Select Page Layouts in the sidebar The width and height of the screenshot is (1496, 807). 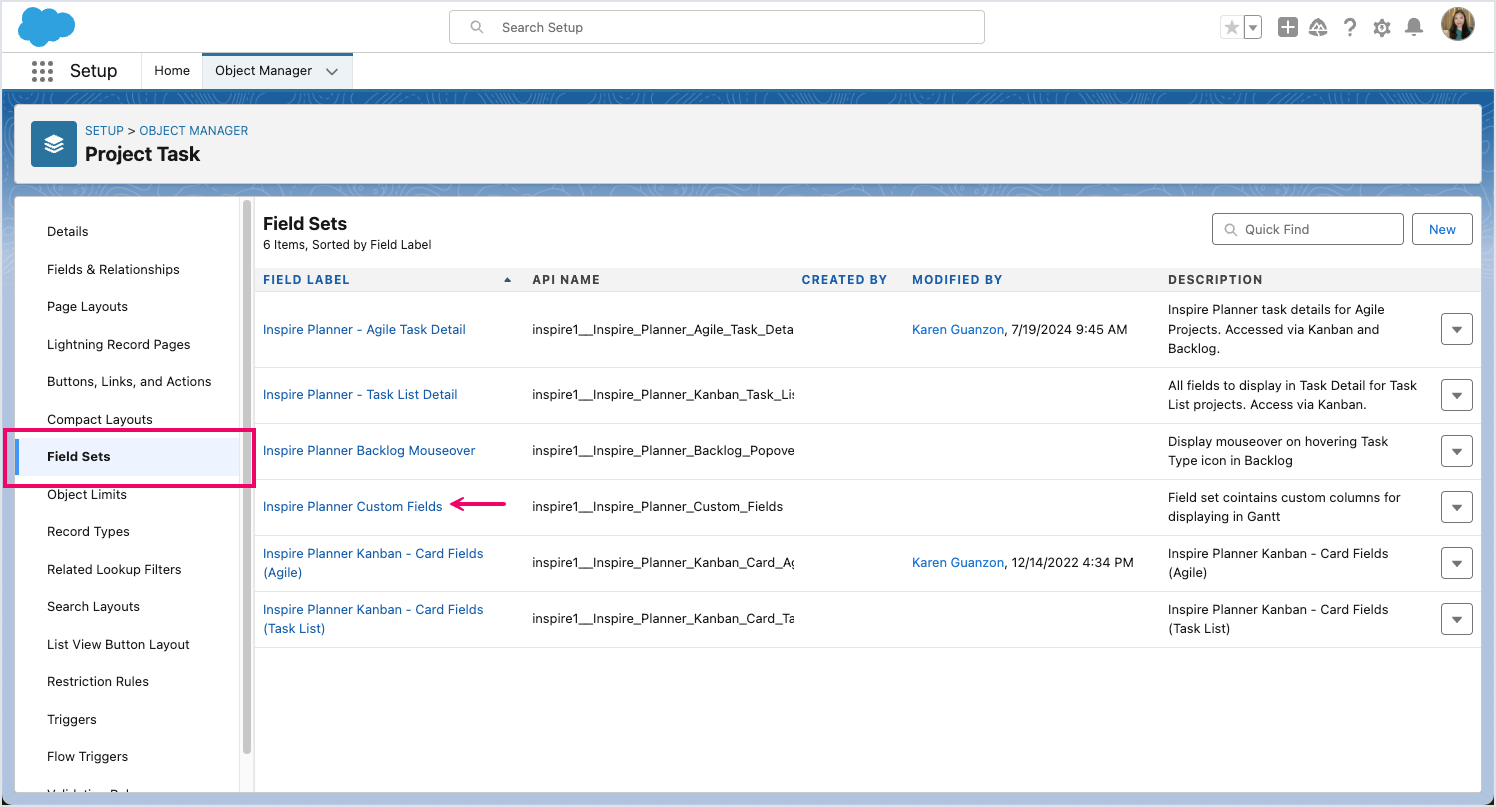pos(87,306)
